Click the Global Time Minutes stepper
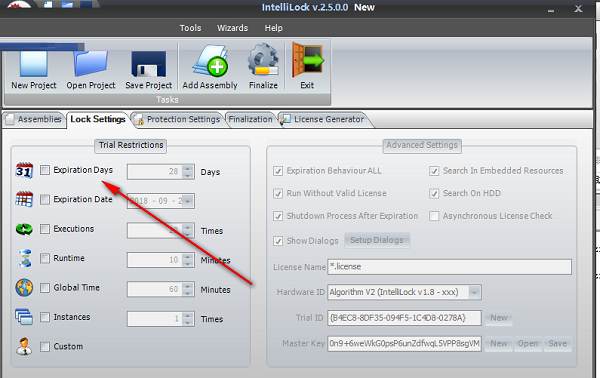Viewport: 600px width, 378px height. tap(188, 289)
